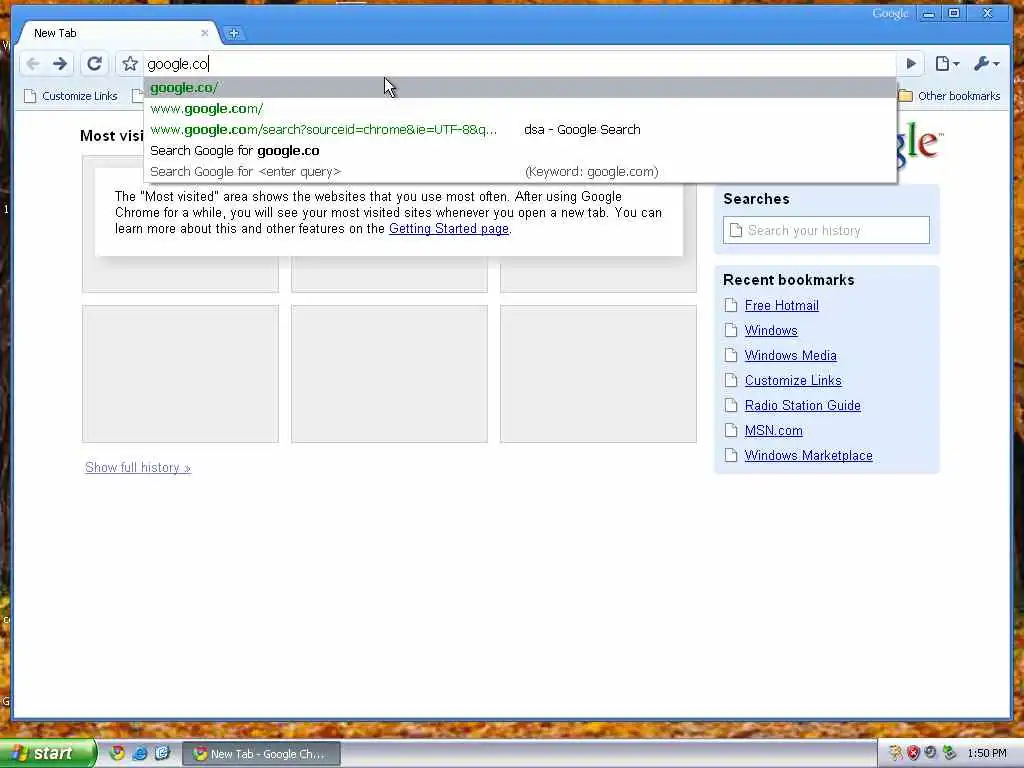1024x768 pixels.
Task: Select New Tab - Google Chrome taskbar button
Action: coord(261,754)
